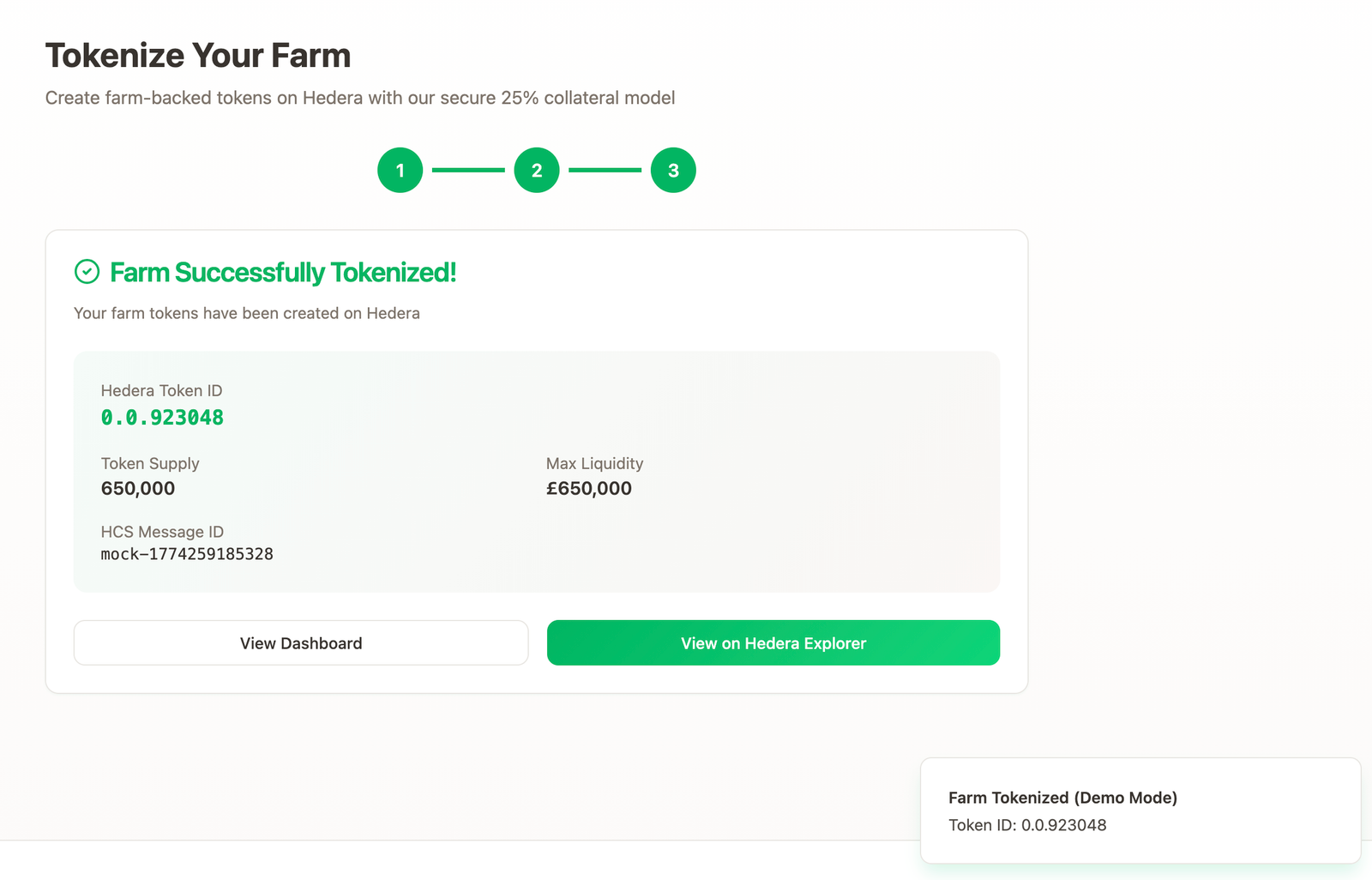Click the green Hedera Token ID value
1372x880 pixels.
pyautogui.click(x=162, y=418)
